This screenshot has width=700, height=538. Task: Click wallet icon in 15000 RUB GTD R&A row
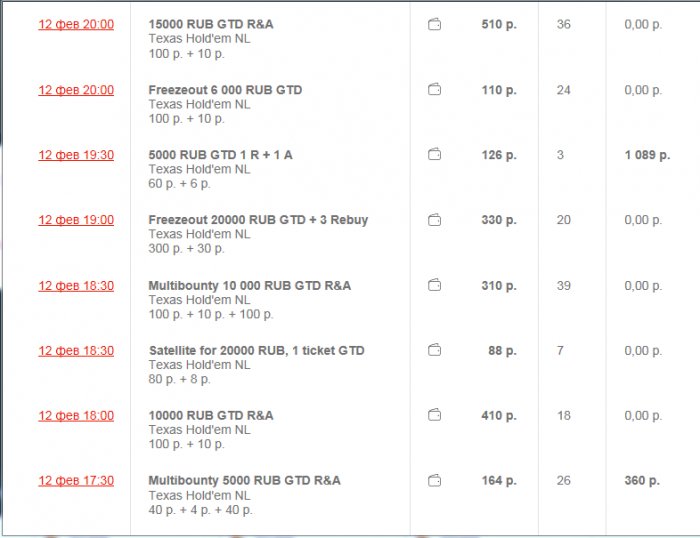pyautogui.click(x=434, y=25)
